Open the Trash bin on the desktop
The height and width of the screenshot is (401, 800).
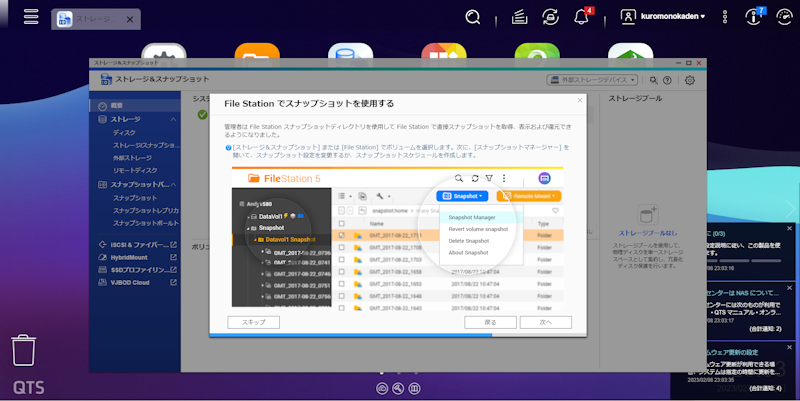point(23,350)
